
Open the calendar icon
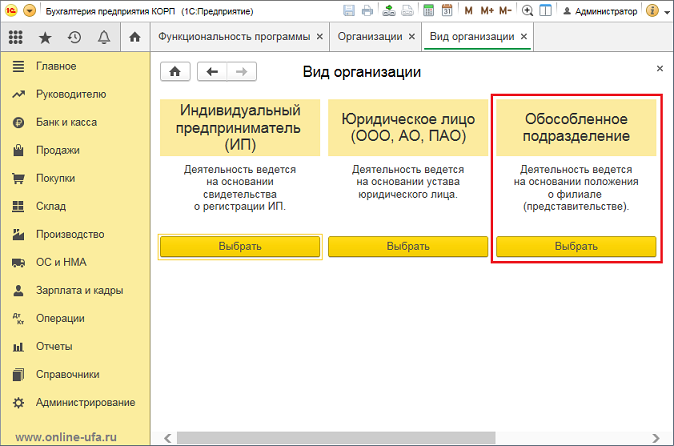[x=447, y=11]
